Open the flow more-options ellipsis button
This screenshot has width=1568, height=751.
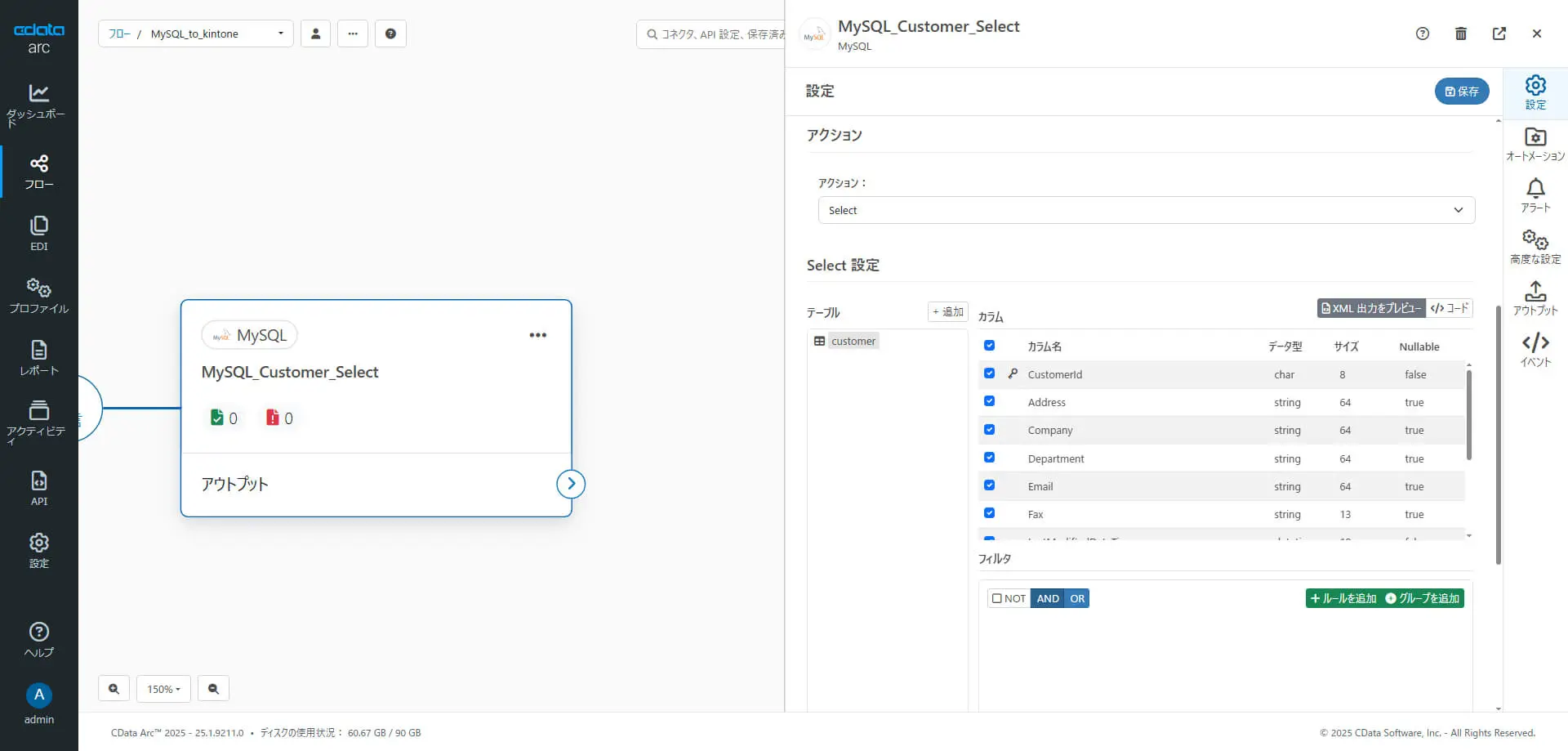(x=353, y=34)
